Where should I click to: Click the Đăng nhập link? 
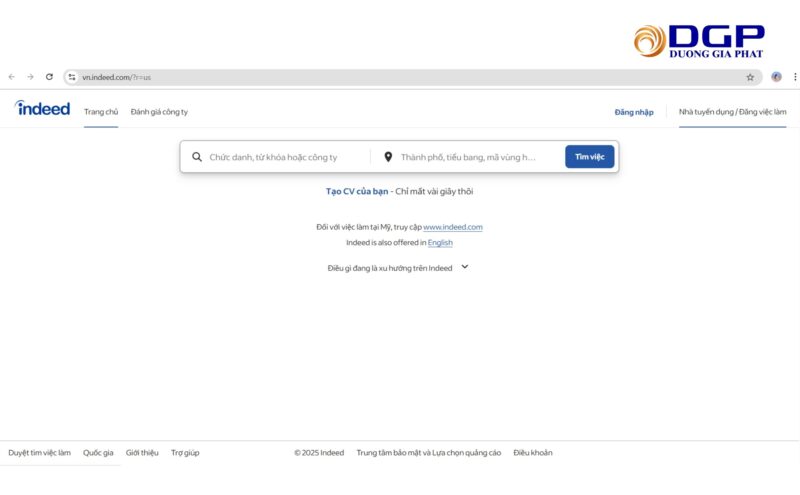click(634, 112)
